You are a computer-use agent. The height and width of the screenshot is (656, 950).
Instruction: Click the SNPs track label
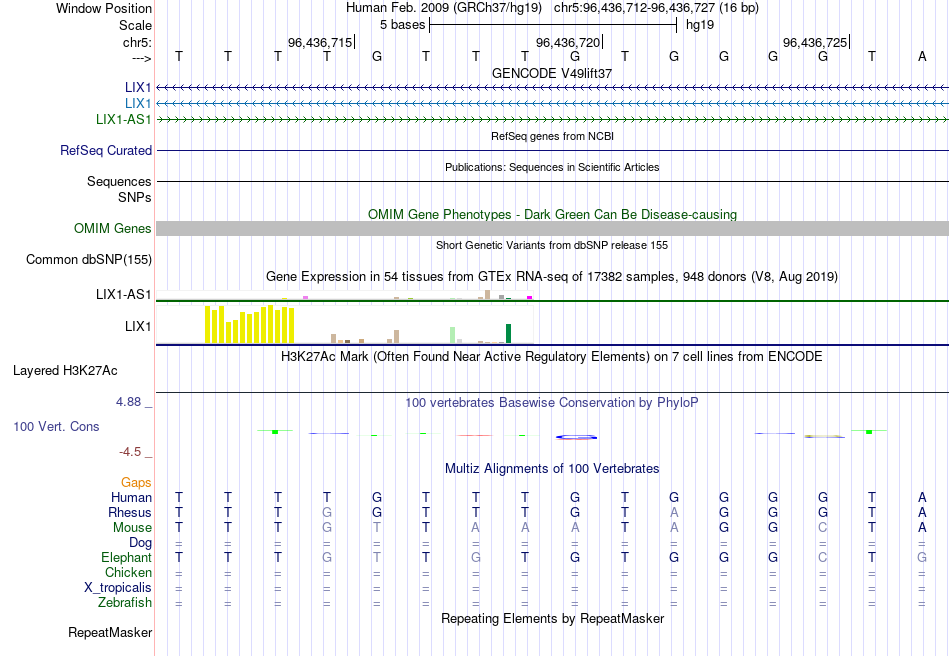click(135, 197)
